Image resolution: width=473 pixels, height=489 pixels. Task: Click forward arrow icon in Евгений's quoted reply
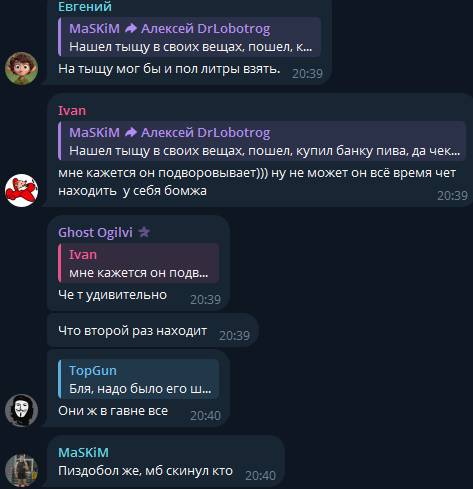(131, 29)
